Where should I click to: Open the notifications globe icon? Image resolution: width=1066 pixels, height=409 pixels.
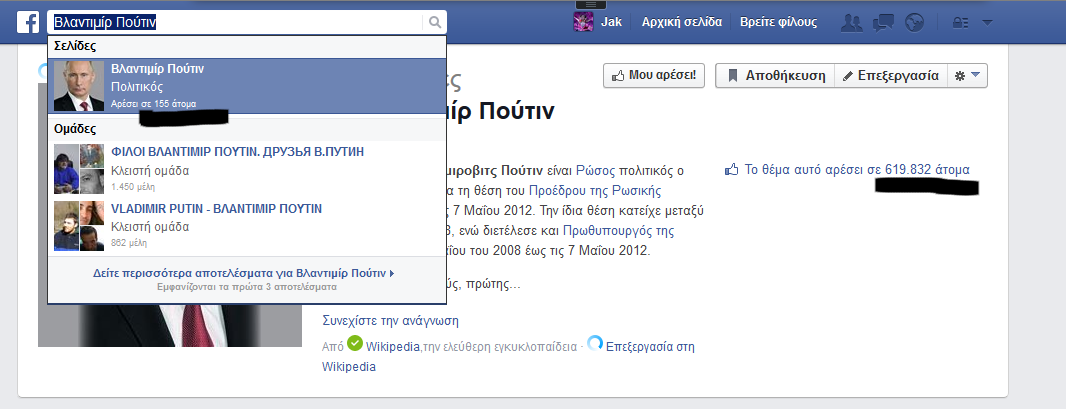pos(913,22)
